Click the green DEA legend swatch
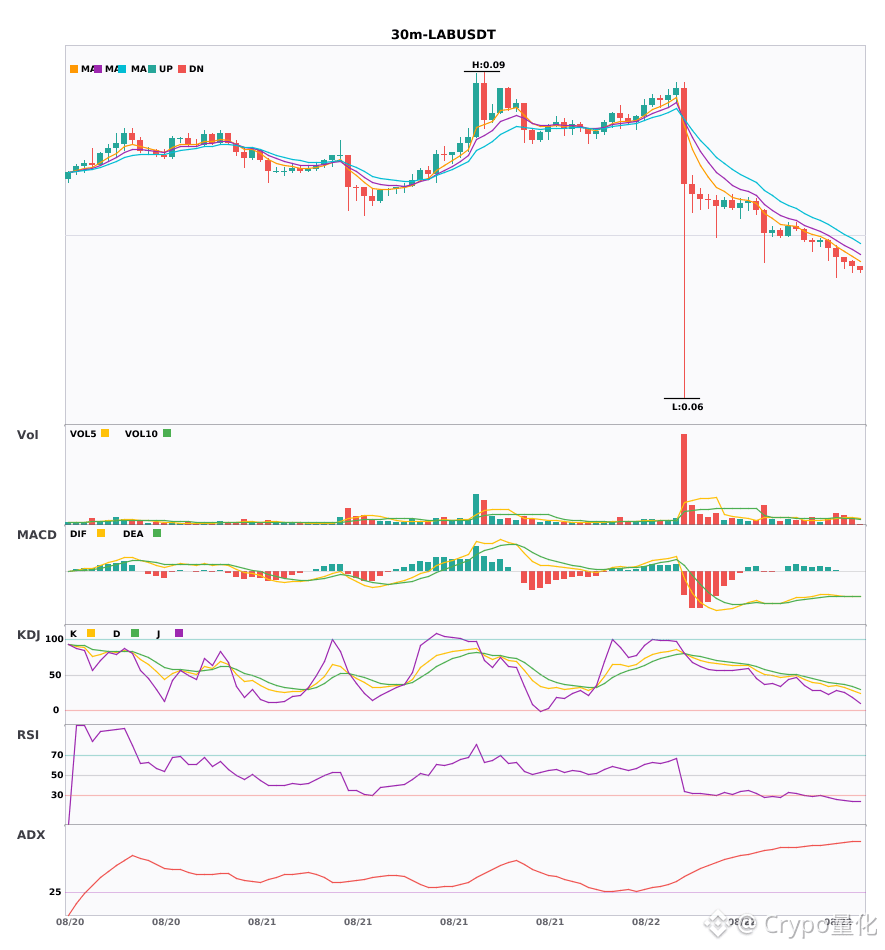This screenshot has height=950, width=885. (x=157, y=533)
